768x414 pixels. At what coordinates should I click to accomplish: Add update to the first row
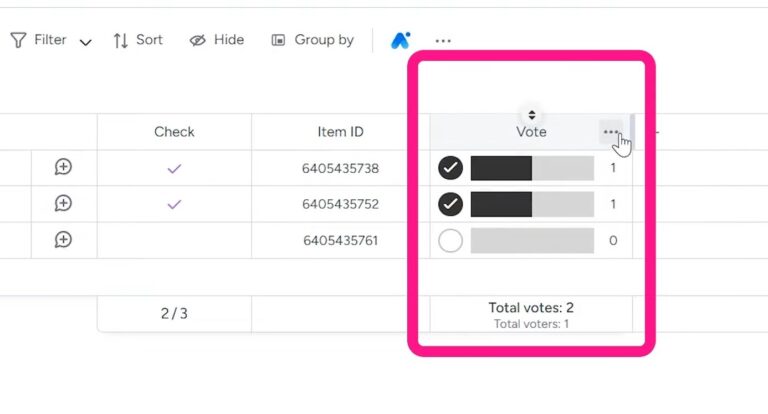click(x=63, y=167)
